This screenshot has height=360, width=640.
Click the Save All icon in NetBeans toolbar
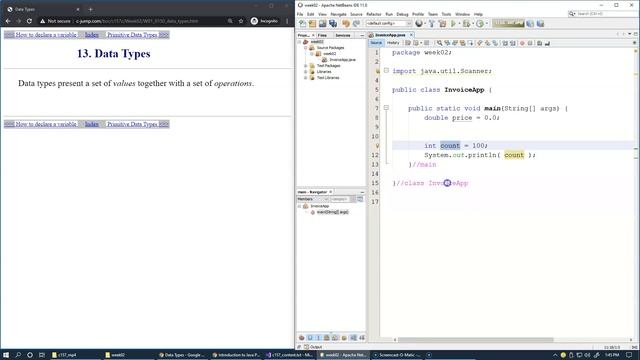(x=333, y=24)
